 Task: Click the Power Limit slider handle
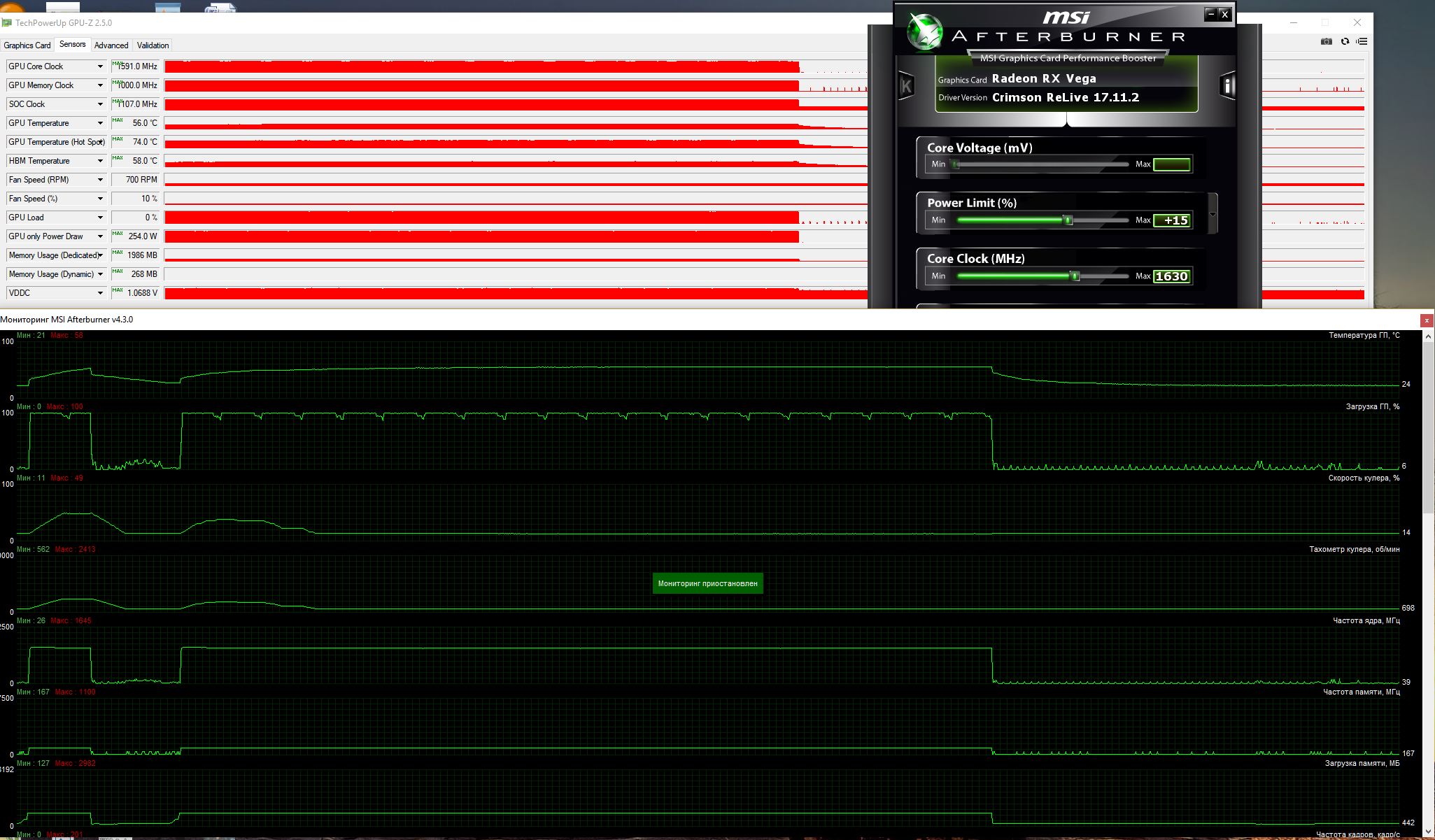1068,220
